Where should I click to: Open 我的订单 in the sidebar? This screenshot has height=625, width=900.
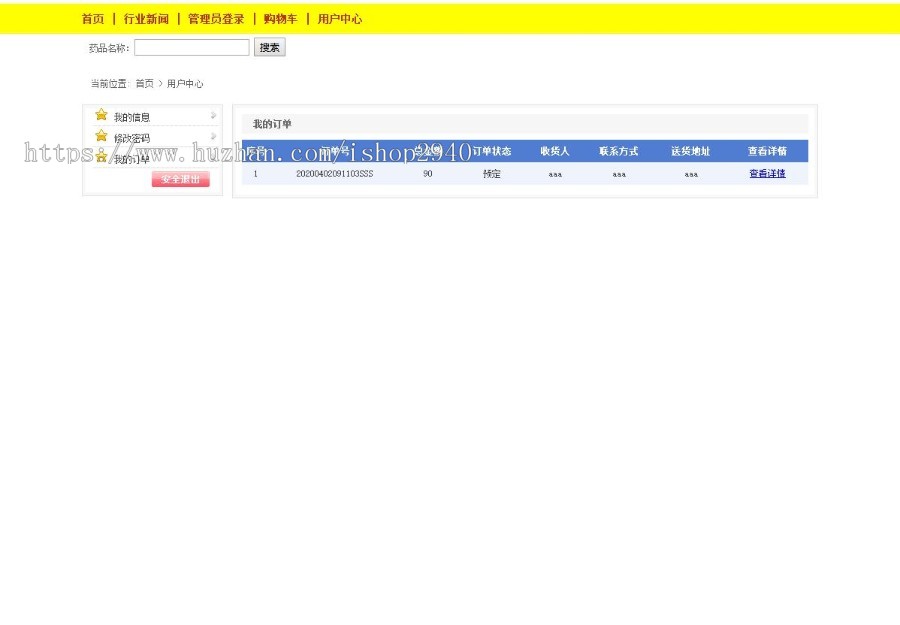point(132,159)
